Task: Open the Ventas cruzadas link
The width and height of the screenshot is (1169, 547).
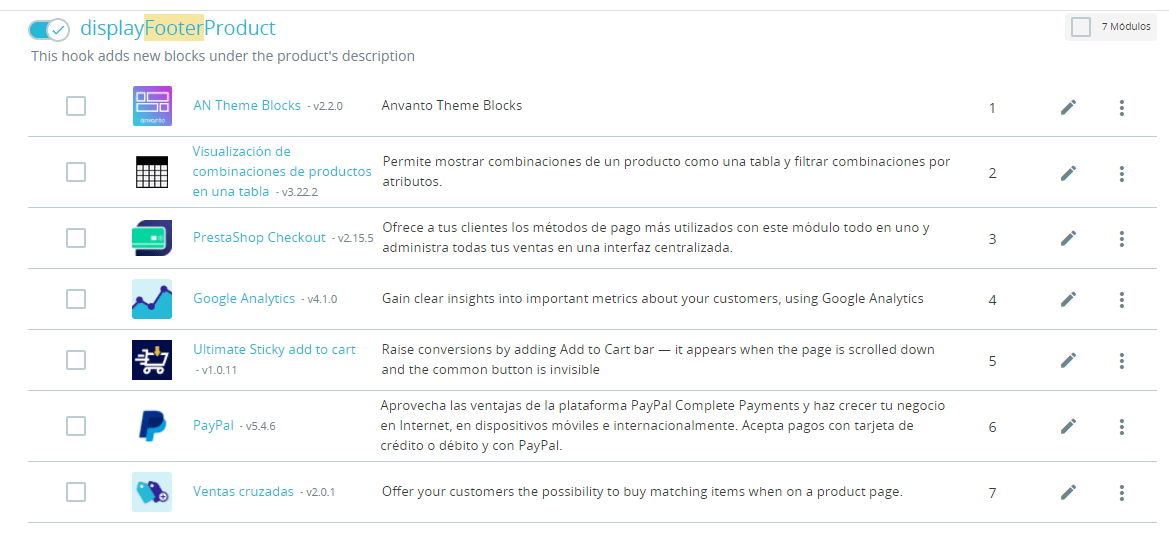Action: coord(243,492)
